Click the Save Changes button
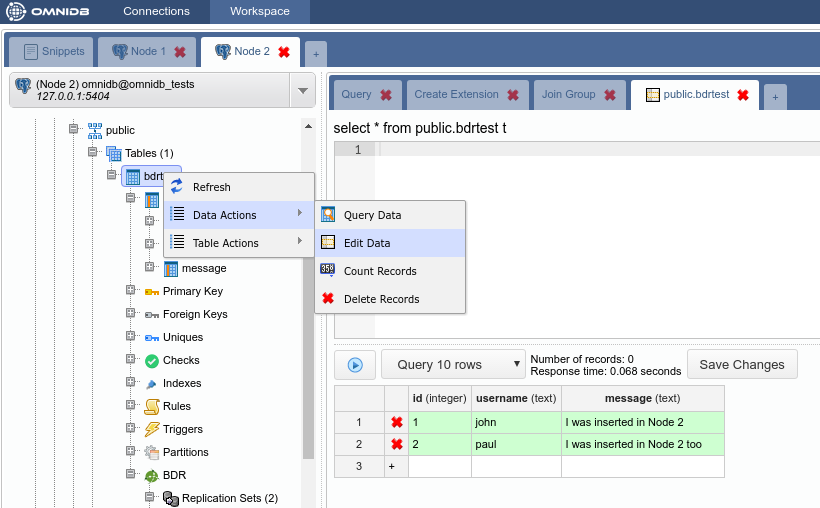The width and height of the screenshot is (820, 508). click(x=742, y=365)
